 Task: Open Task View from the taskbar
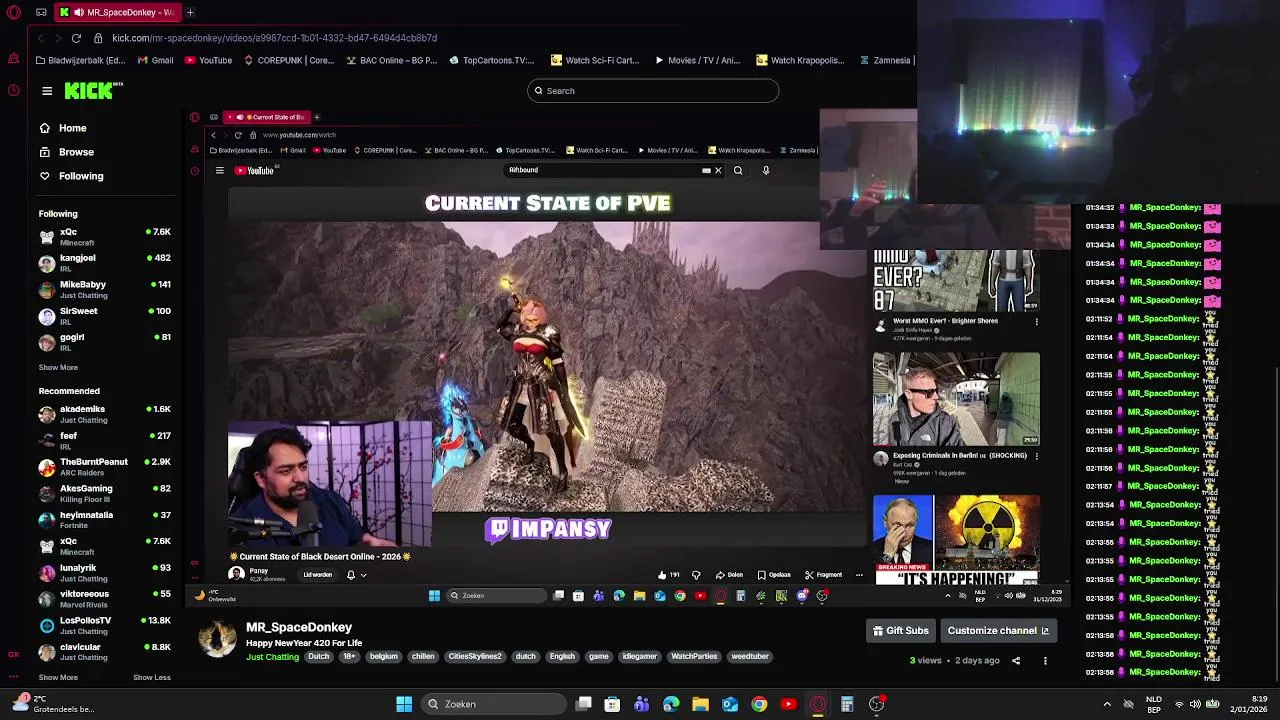[584, 704]
